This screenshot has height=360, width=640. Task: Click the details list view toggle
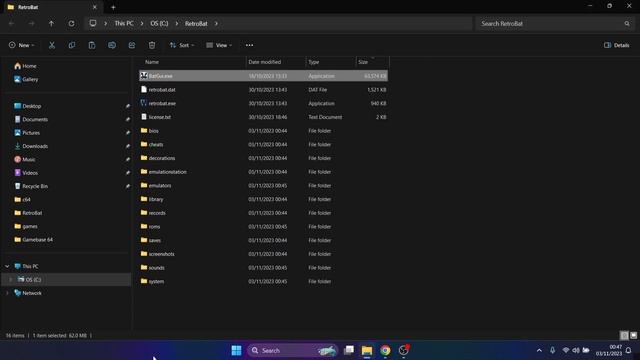(624, 336)
